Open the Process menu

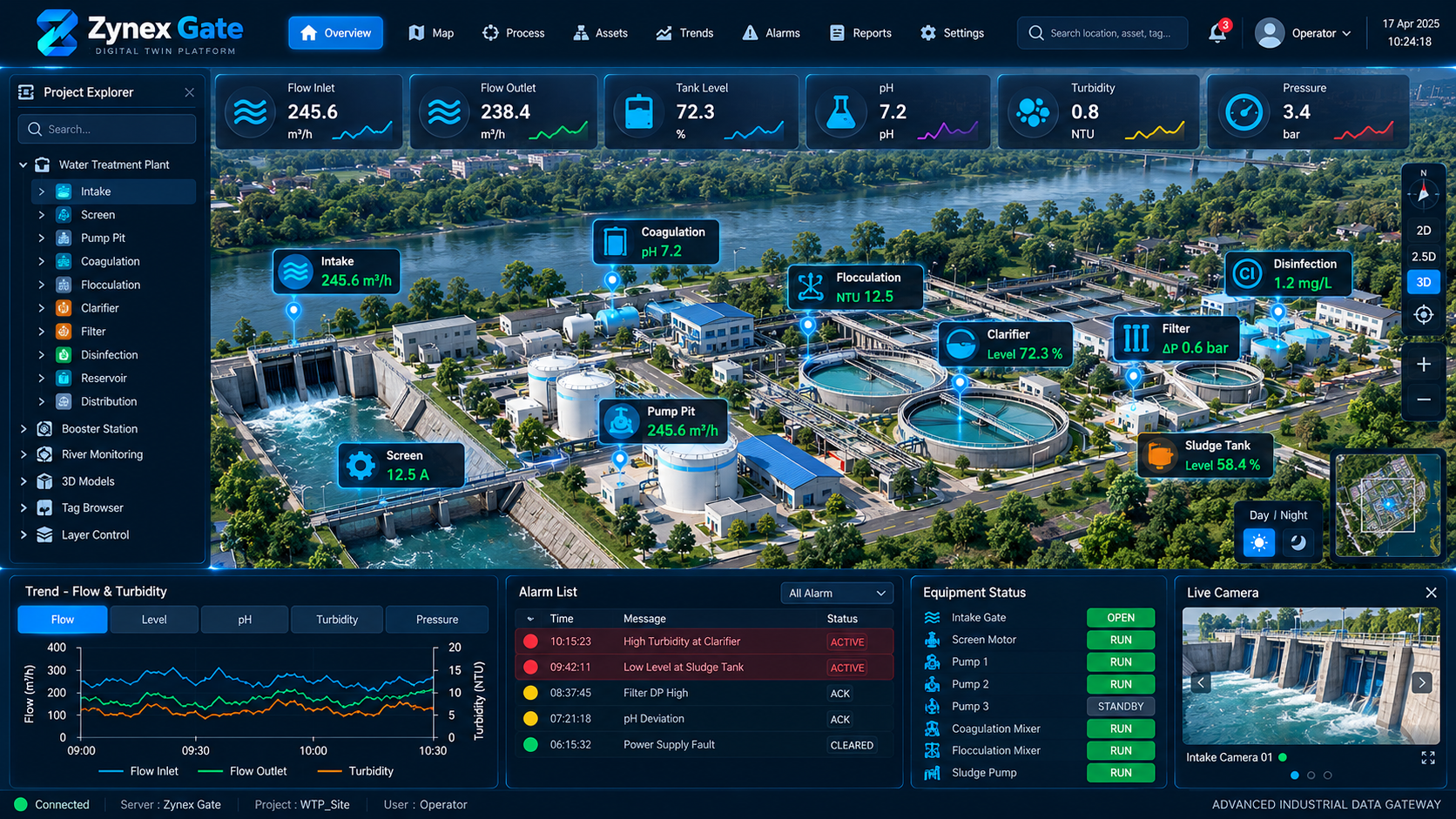click(x=513, y=33)
